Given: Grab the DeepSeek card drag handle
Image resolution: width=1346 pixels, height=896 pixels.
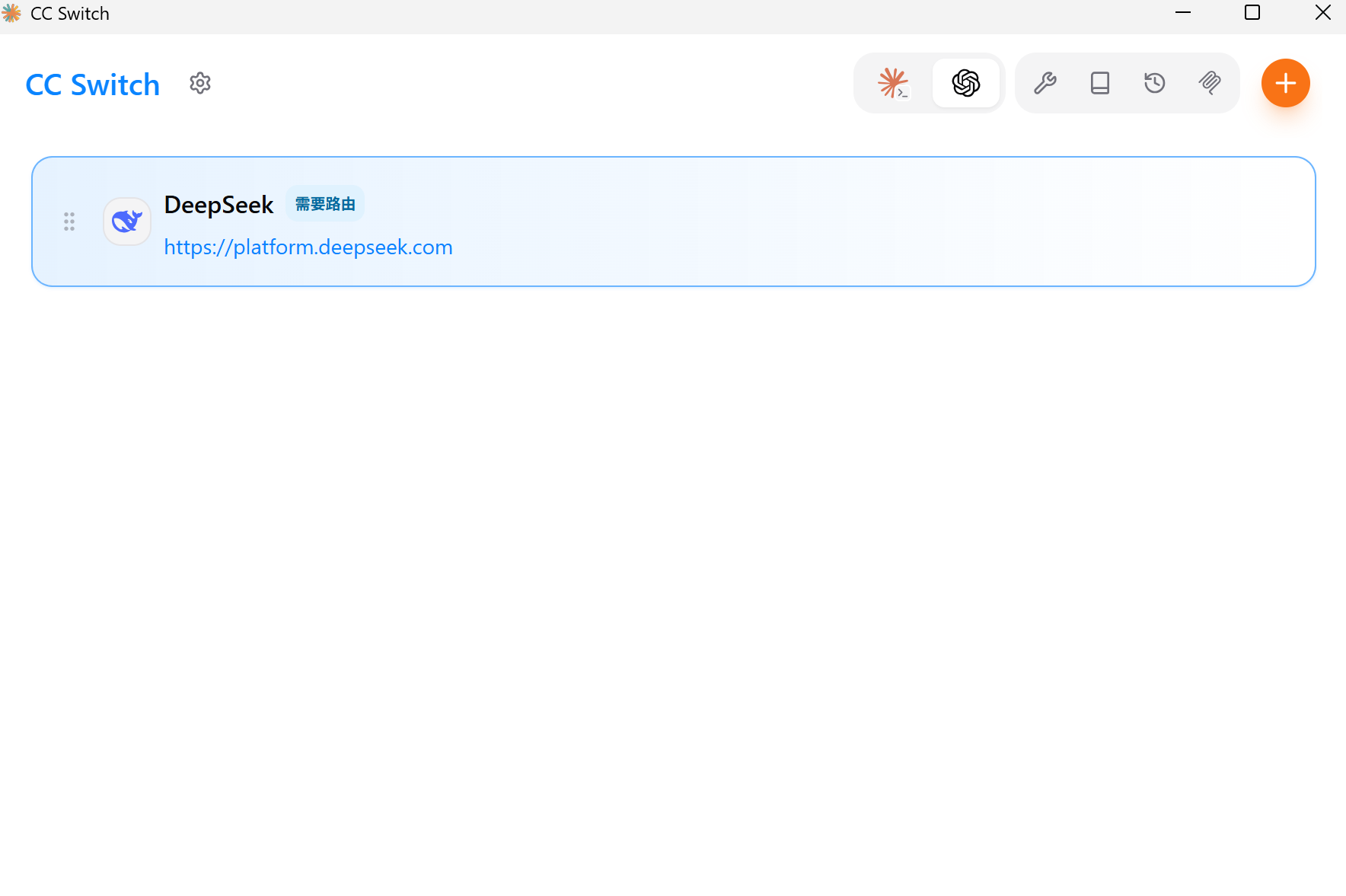Looking at the screenshot, I should [69, 222].
